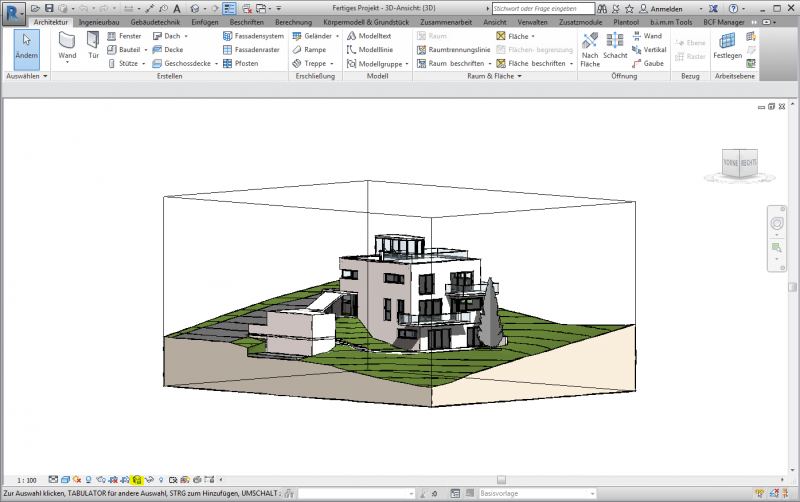
Task: Select the Gaube dormer tool
Action: [647, 63]
